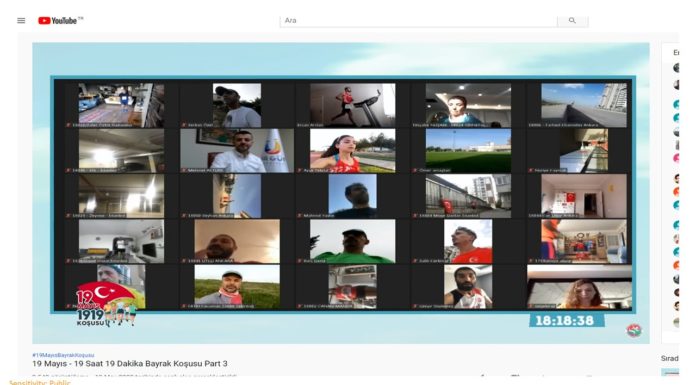Click the tile with the man in a red Turkish flag shirt
Image resolution: width=696 pixels, height=385 pixels.
pos(468,241)
